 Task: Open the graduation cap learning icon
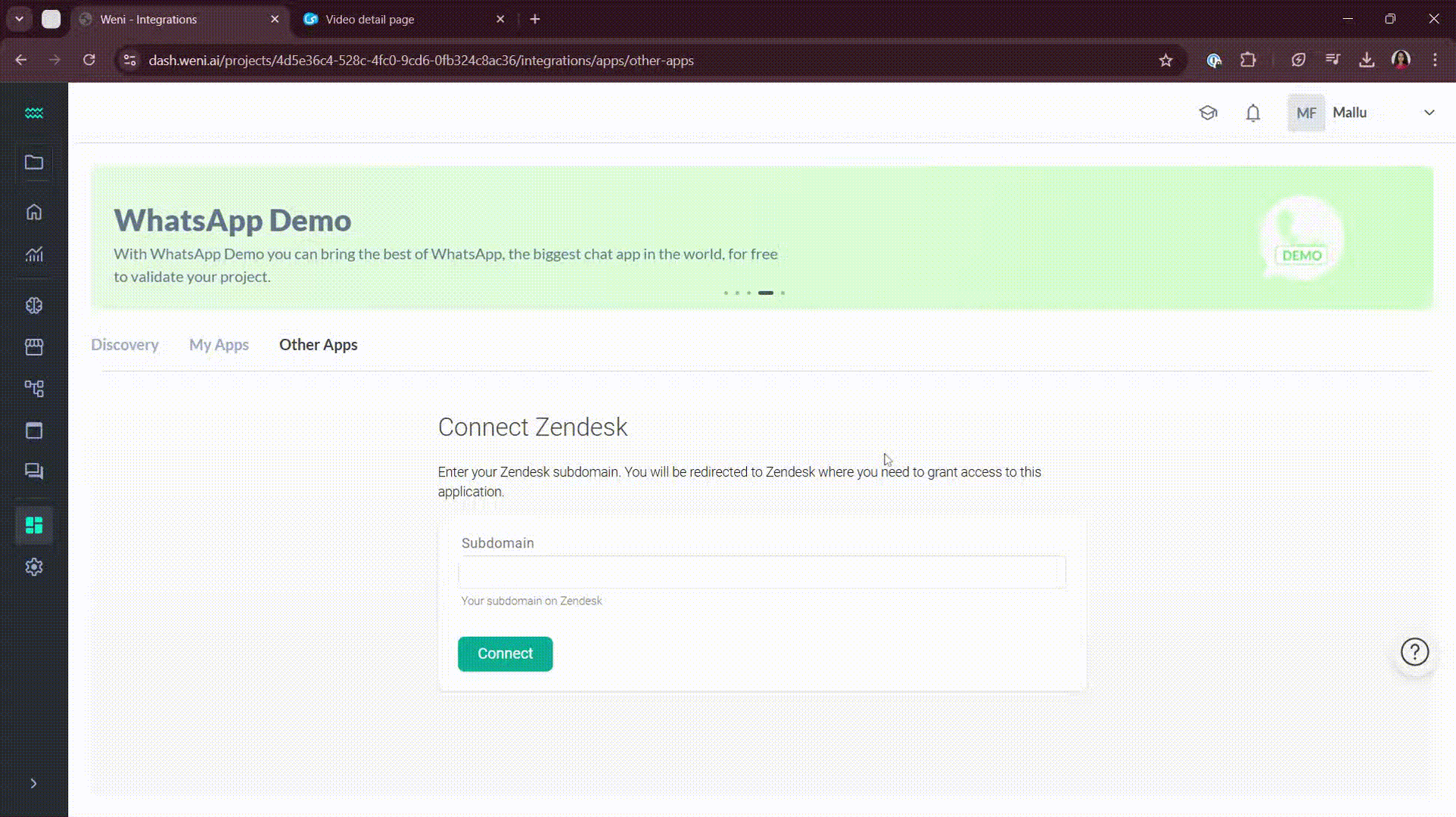1208,113
